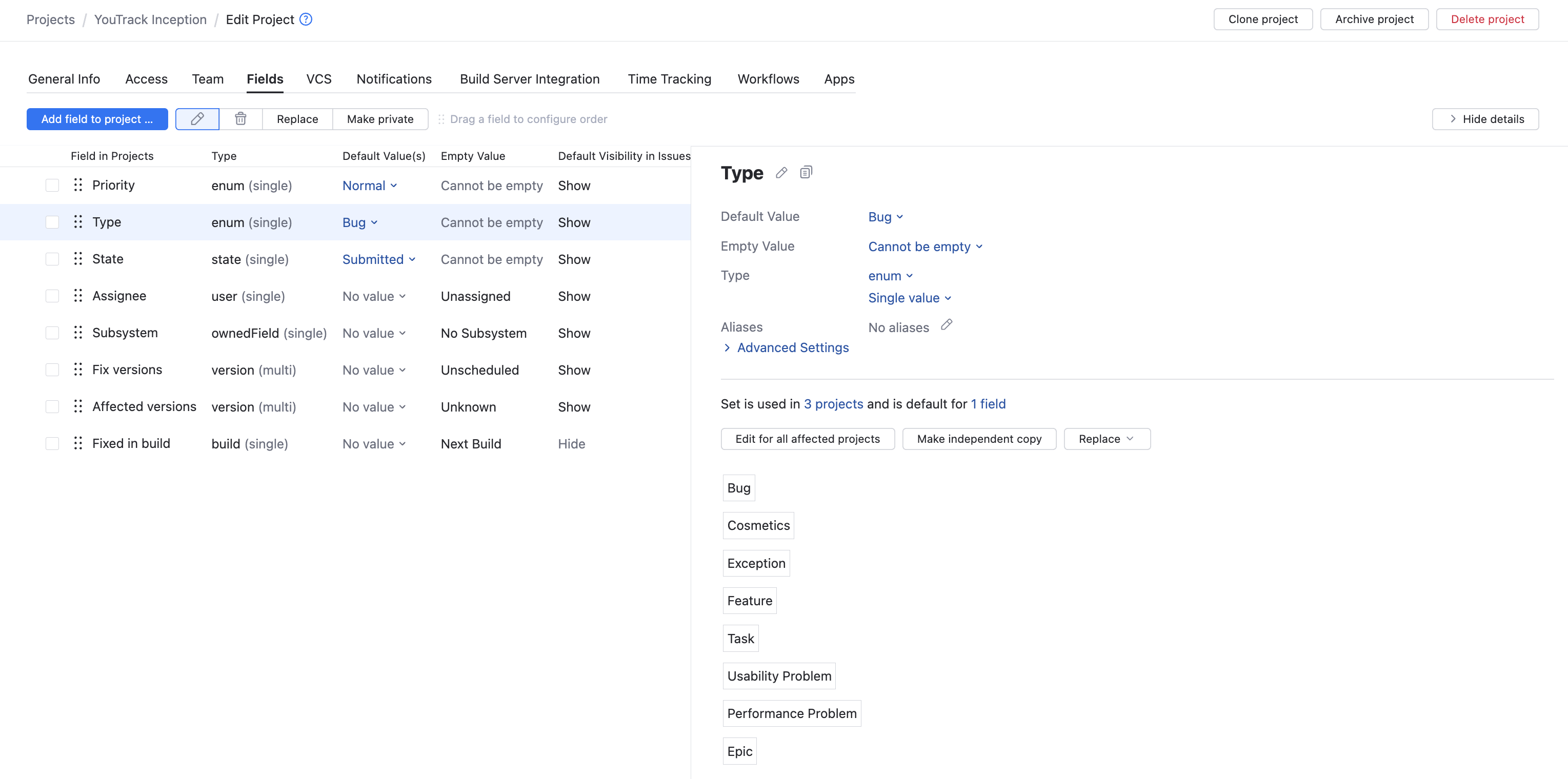Screen dimensions: 1568x779
Task: Click the 3 projects link
Action: [833, 403]
